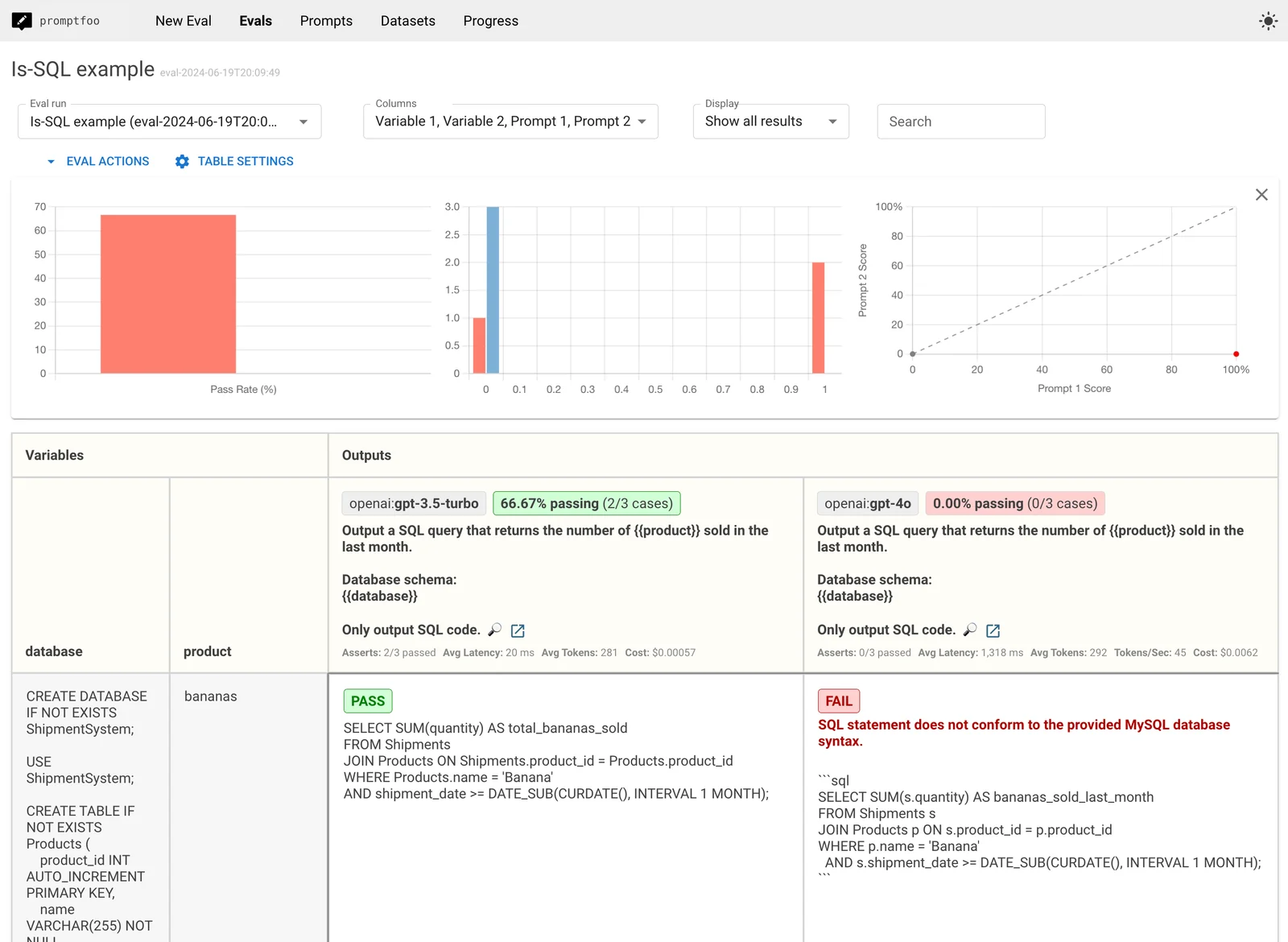
Task: Click inside the Search field
Action: click(x=960, y=121)
